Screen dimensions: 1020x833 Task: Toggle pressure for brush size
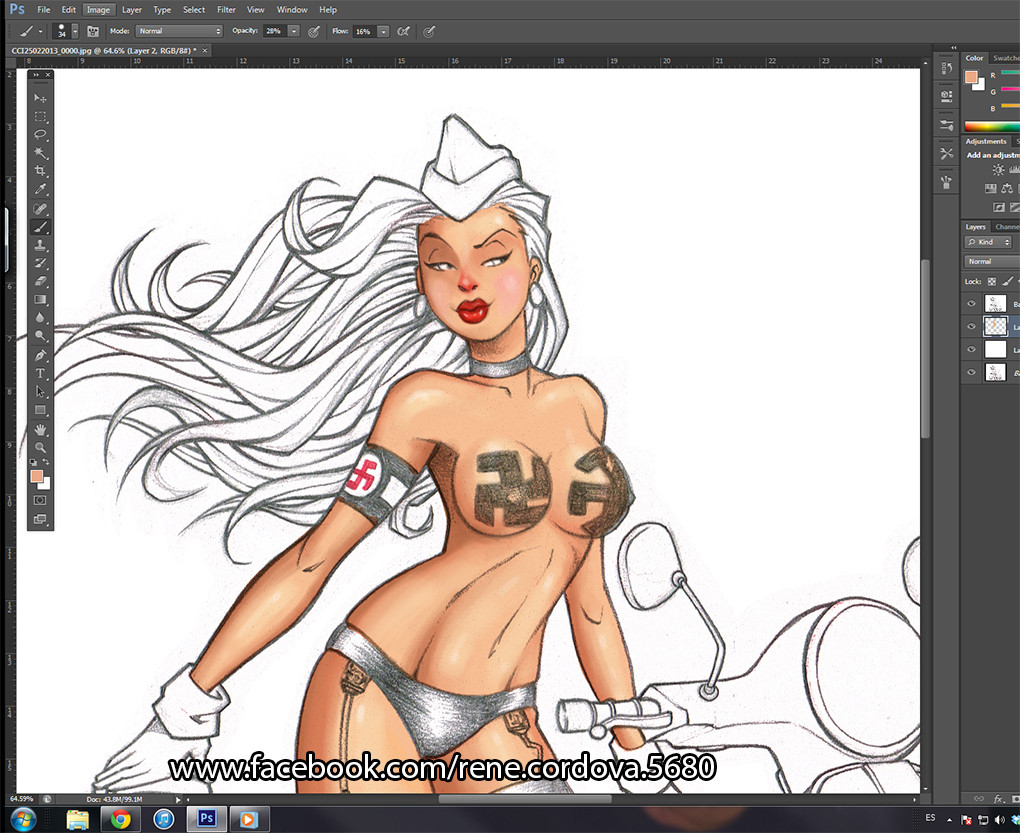click(429, 31)
